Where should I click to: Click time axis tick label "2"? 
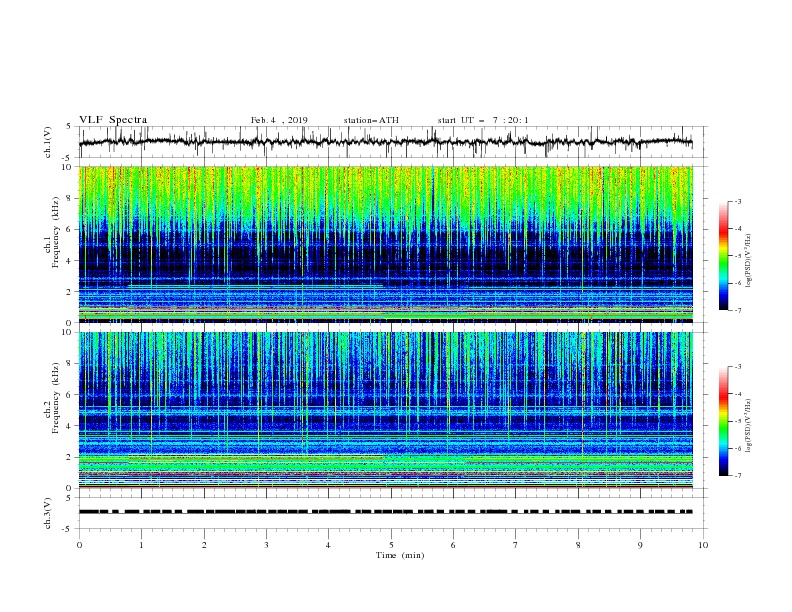click(204, 545)
